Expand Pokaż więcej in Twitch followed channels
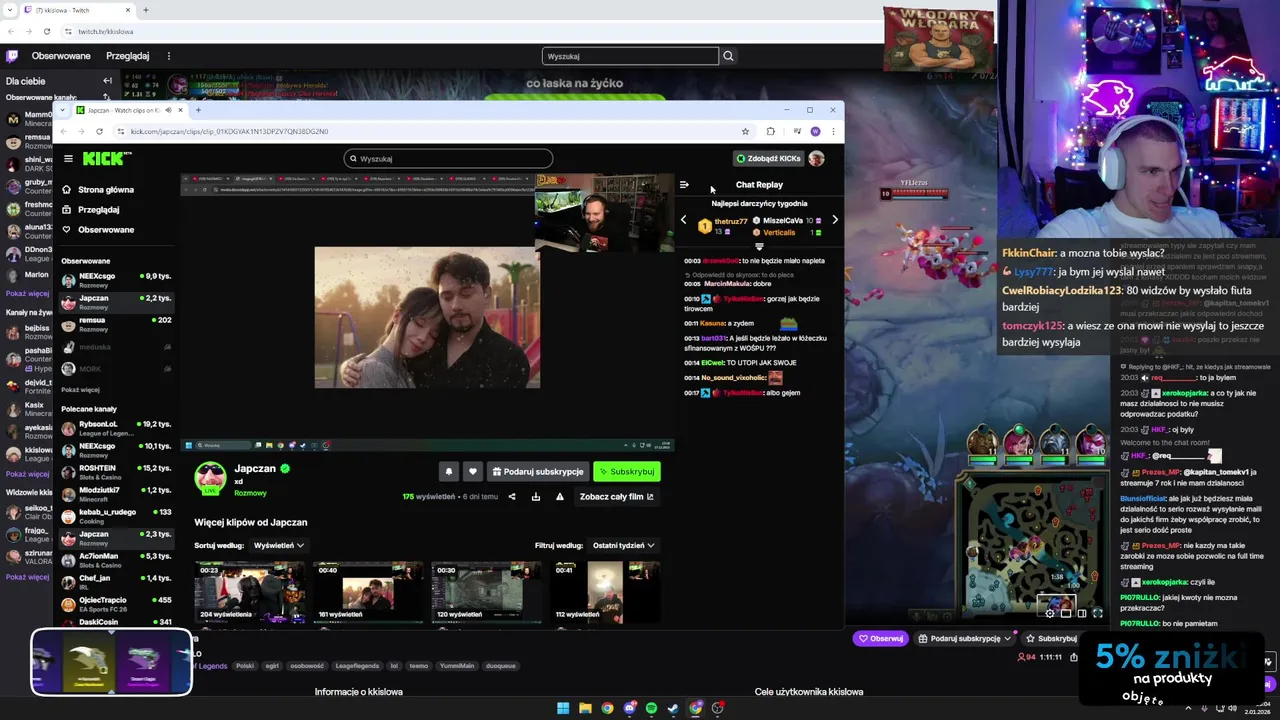The image size is (1280, 720). (27, 293)
